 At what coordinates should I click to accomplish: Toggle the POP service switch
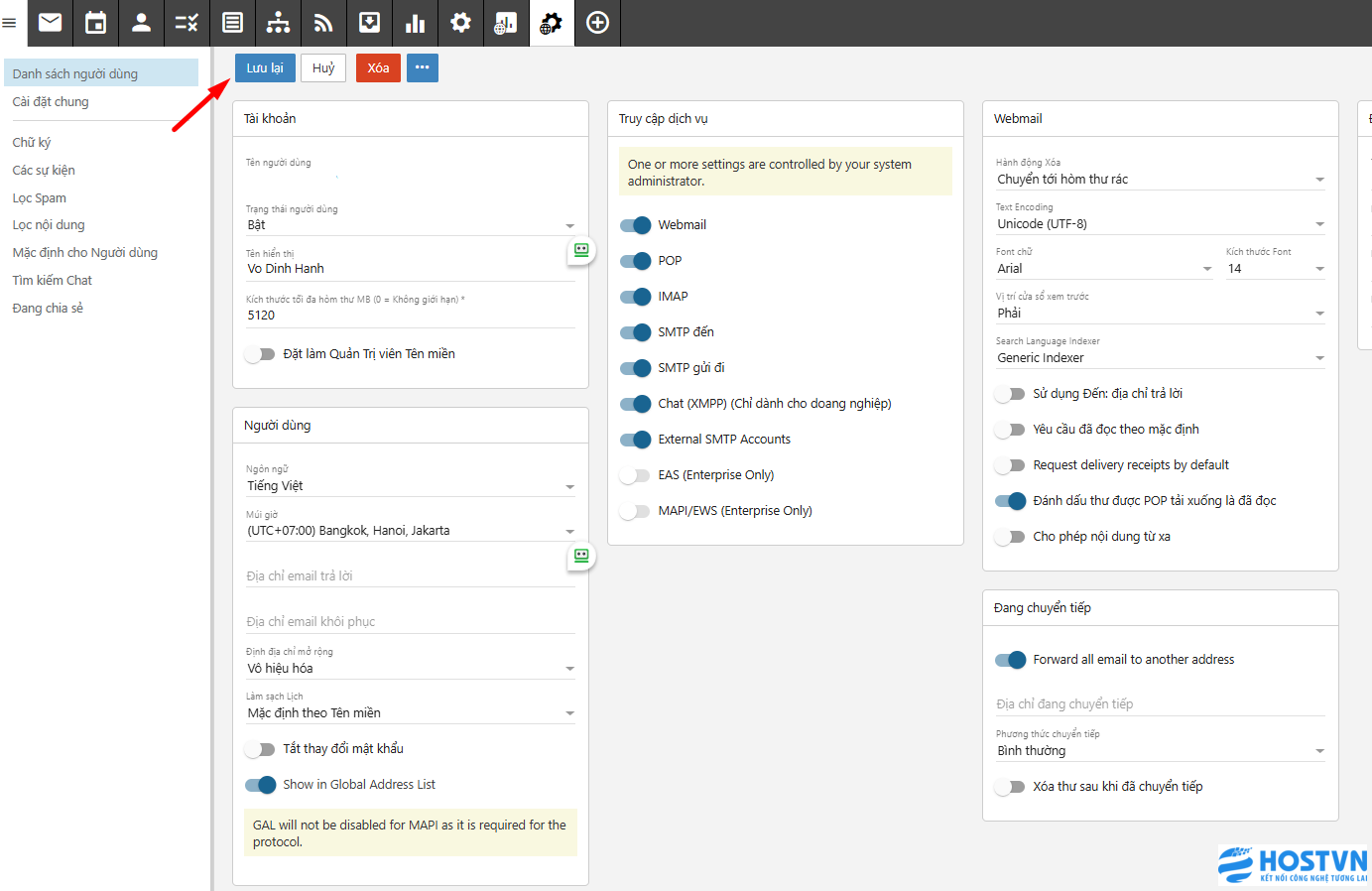[x=635, y=261]
